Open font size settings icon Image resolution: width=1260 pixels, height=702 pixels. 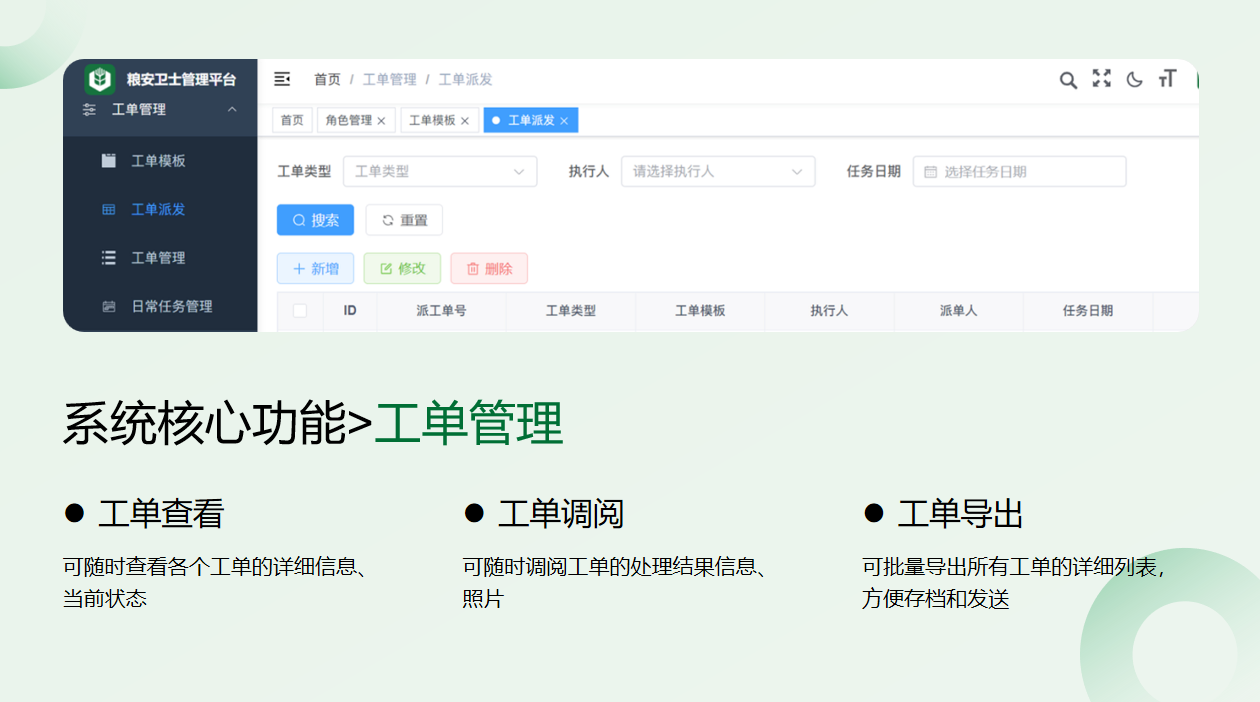click(x=1167, y=79)
